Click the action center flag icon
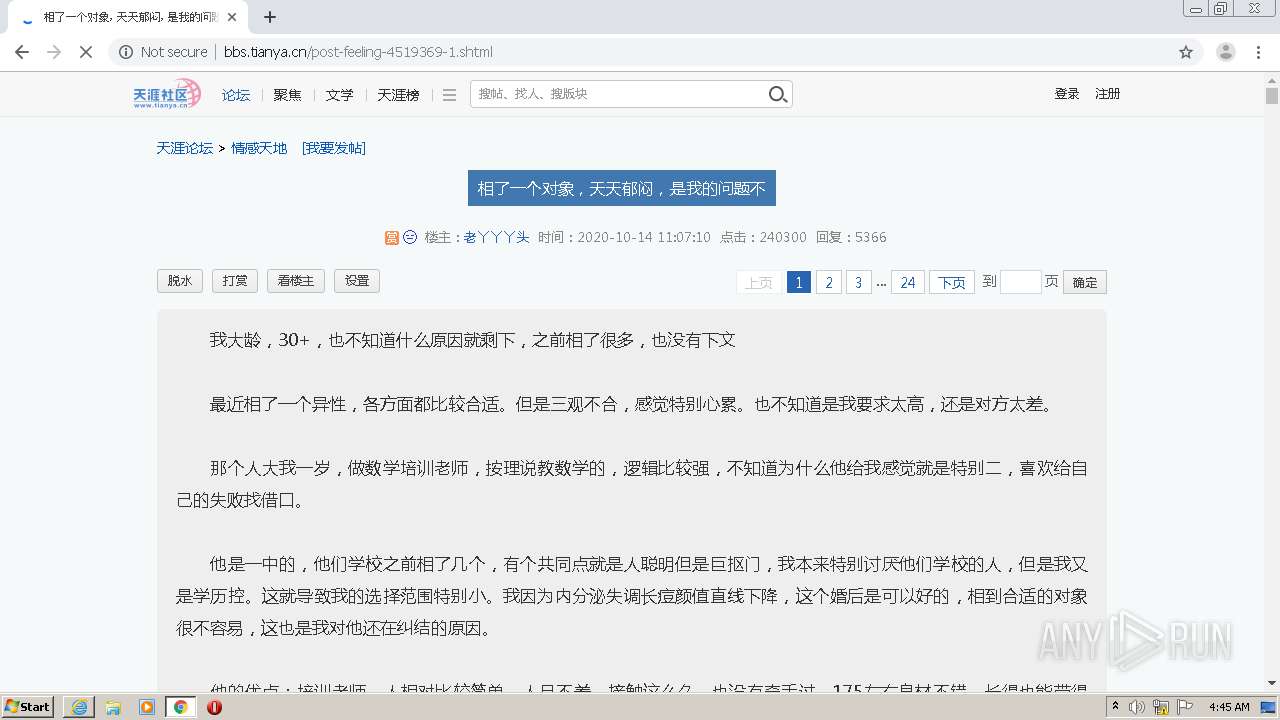Image resolution: width=1280 pixels, height=720 pixels. 1185,707
